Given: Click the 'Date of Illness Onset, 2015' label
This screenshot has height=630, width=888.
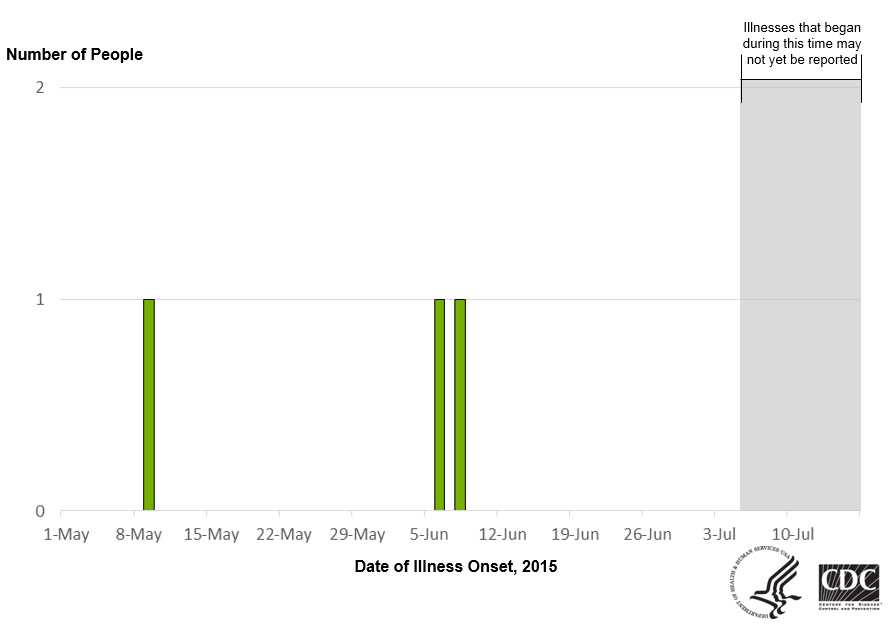Looking at the screenshot, I should [x=456, y=566].
